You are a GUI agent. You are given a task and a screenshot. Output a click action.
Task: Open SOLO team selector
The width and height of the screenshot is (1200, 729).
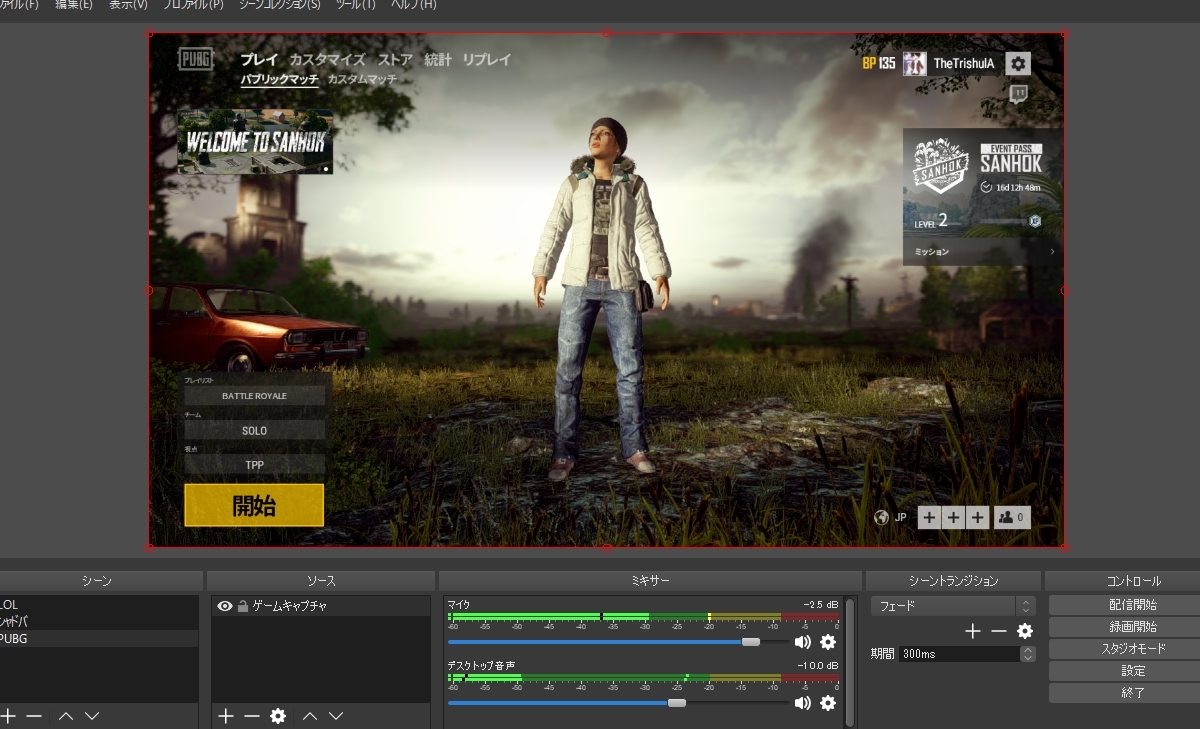point(254,430)
